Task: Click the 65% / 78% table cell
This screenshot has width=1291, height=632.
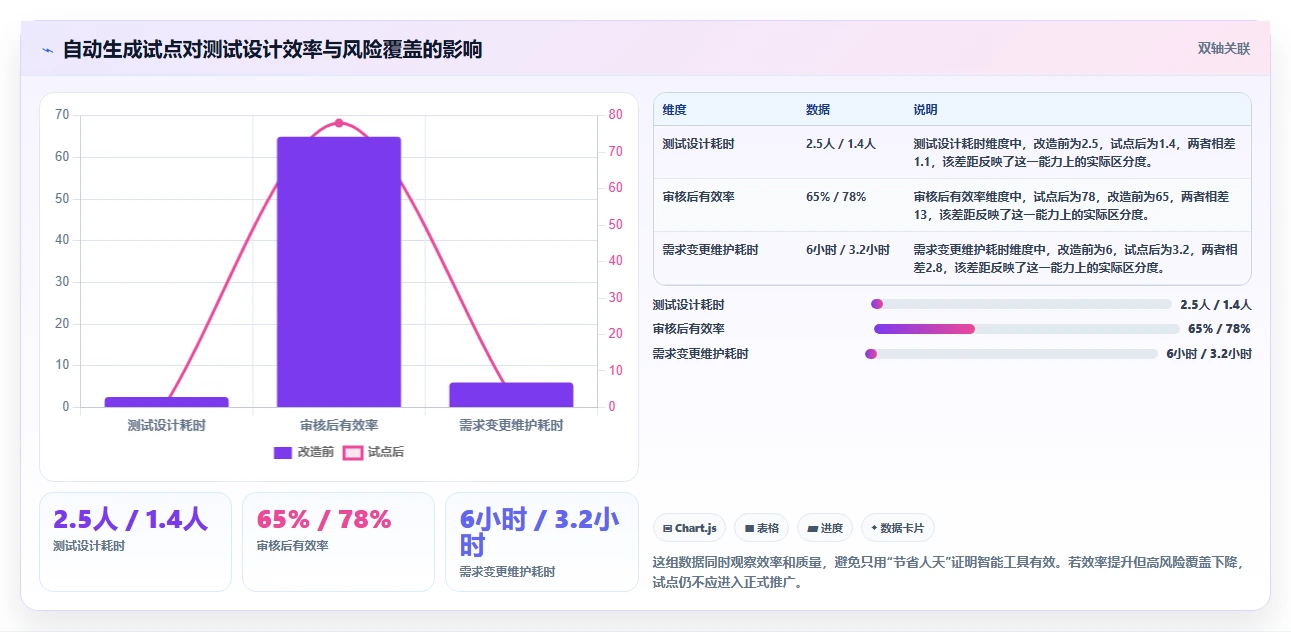Action: click(x=835, y=197)
